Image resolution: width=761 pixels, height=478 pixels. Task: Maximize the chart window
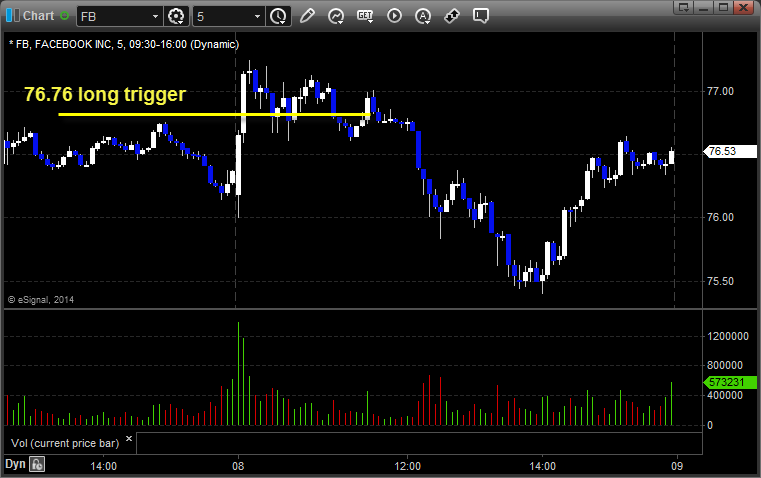pos(723,7)
